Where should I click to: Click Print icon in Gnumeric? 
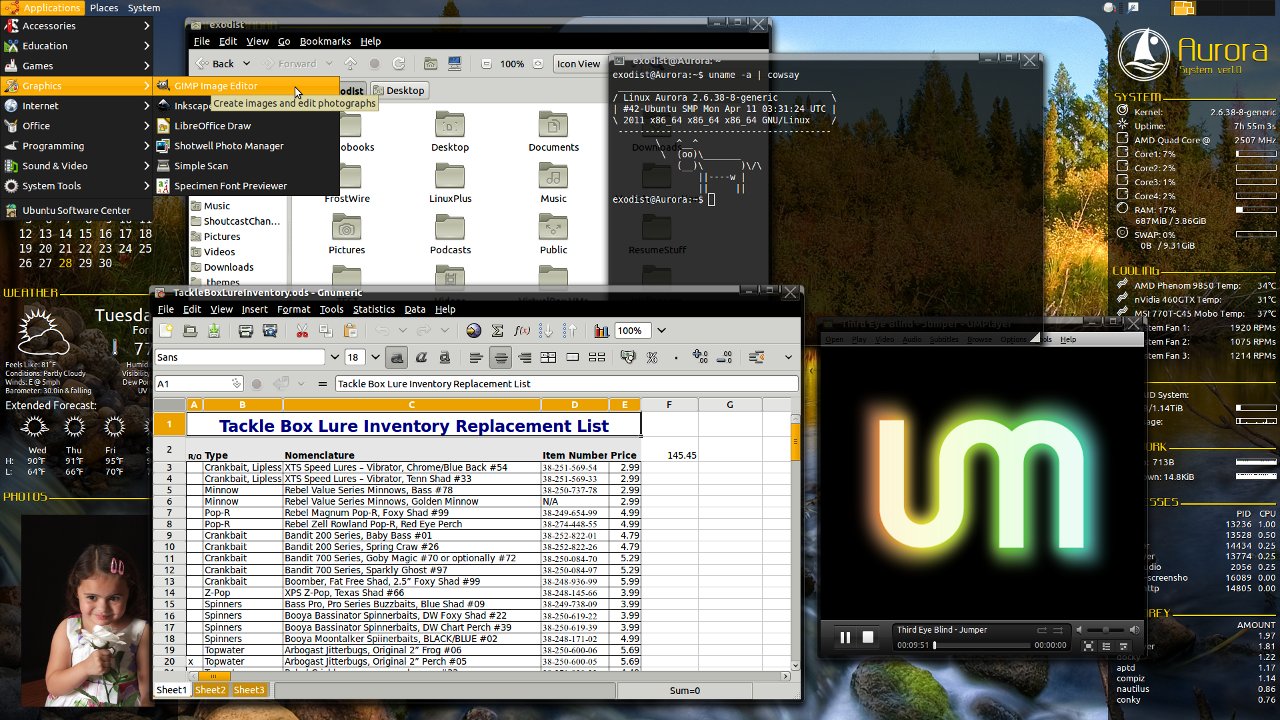246,331
